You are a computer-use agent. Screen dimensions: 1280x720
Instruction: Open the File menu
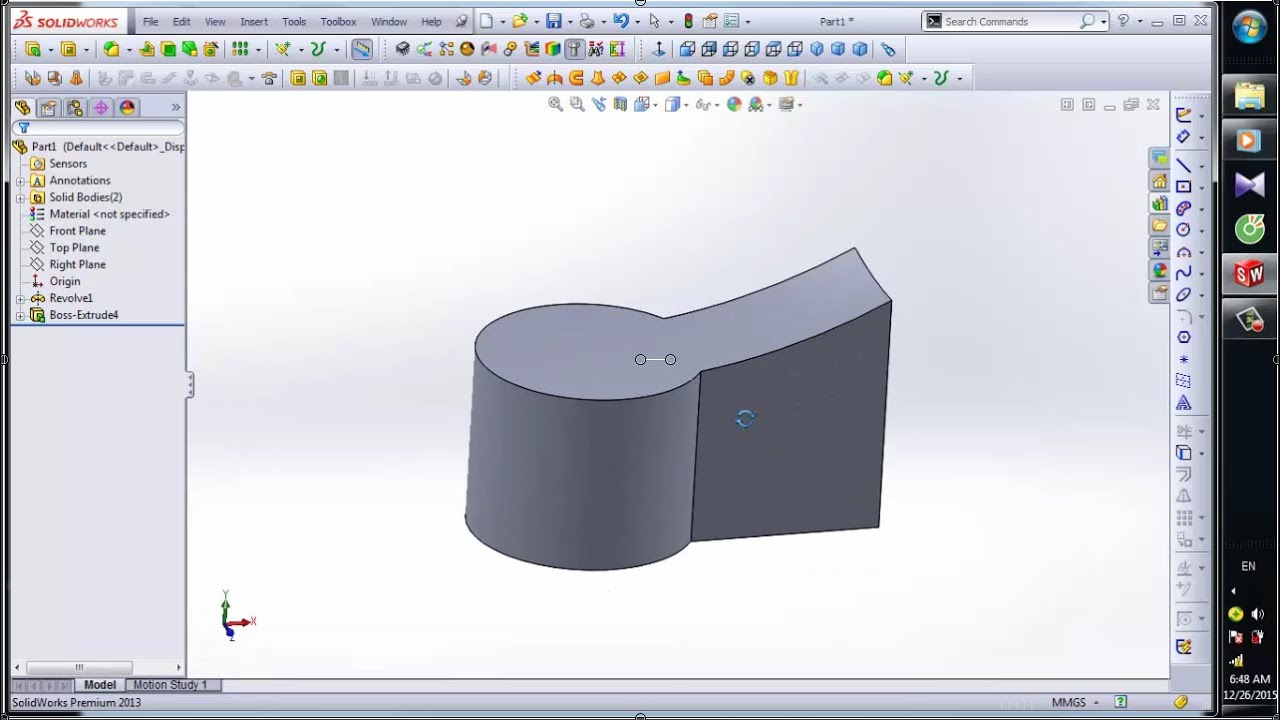(150, 21)
